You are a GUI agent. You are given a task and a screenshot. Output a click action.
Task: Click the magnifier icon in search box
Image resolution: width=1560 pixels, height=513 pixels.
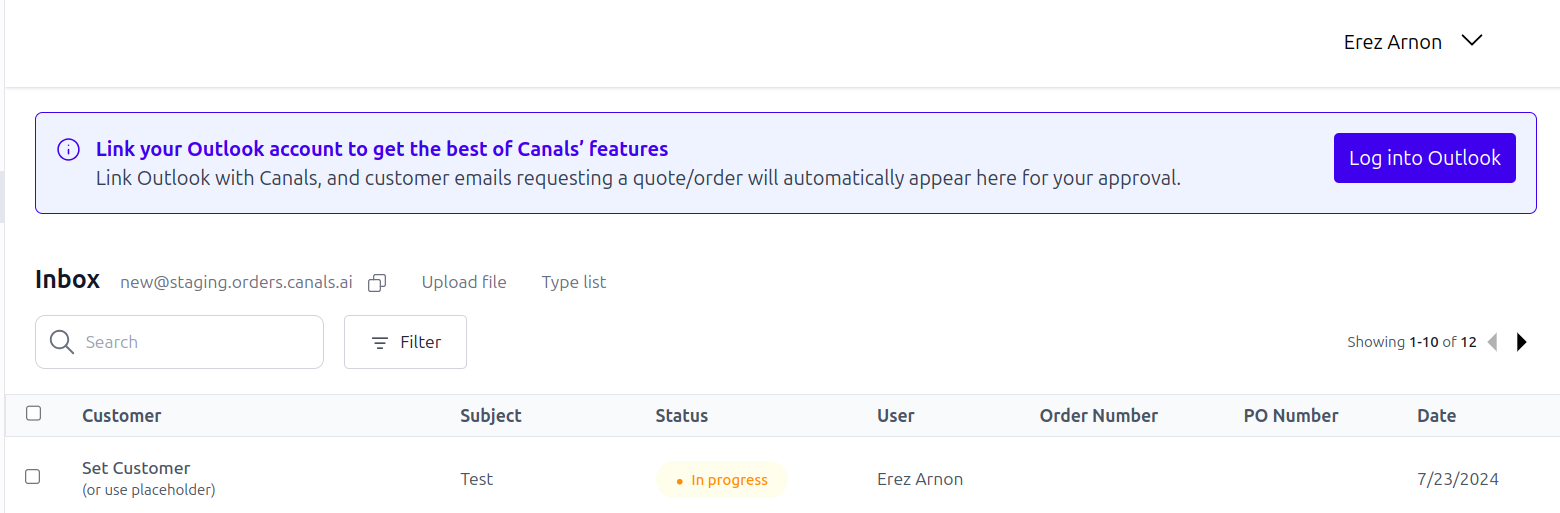[62, 342]
